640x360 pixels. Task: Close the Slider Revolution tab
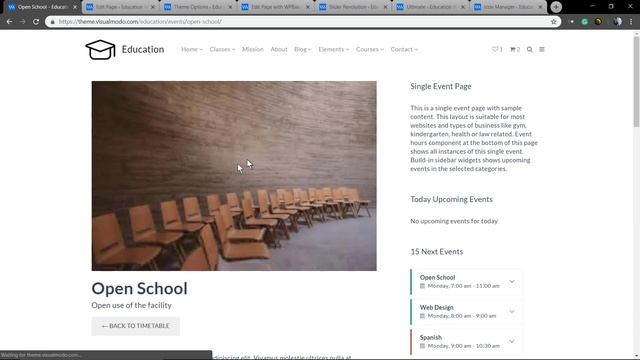point(385,7)
